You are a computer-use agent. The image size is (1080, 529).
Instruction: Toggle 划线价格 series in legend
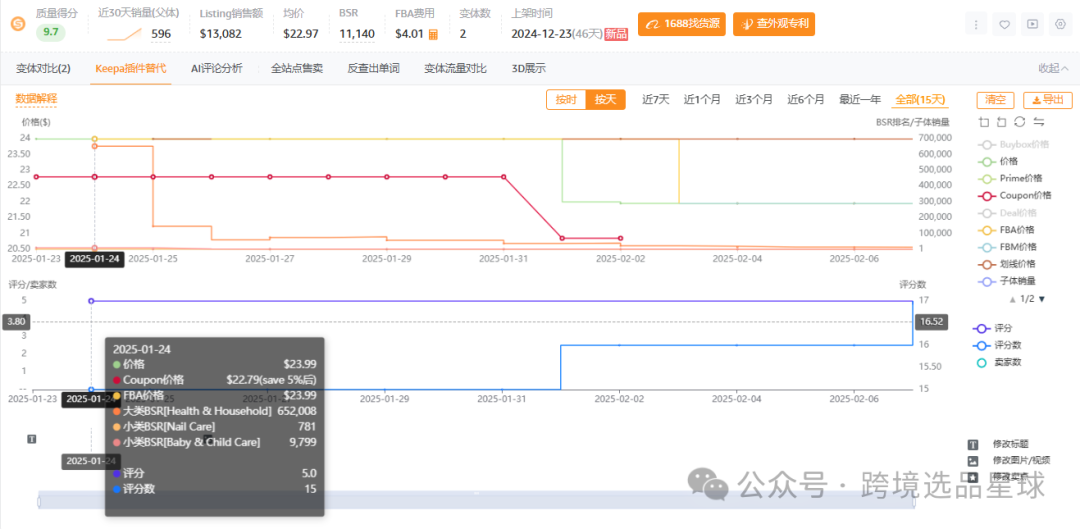pos(1006,264)
